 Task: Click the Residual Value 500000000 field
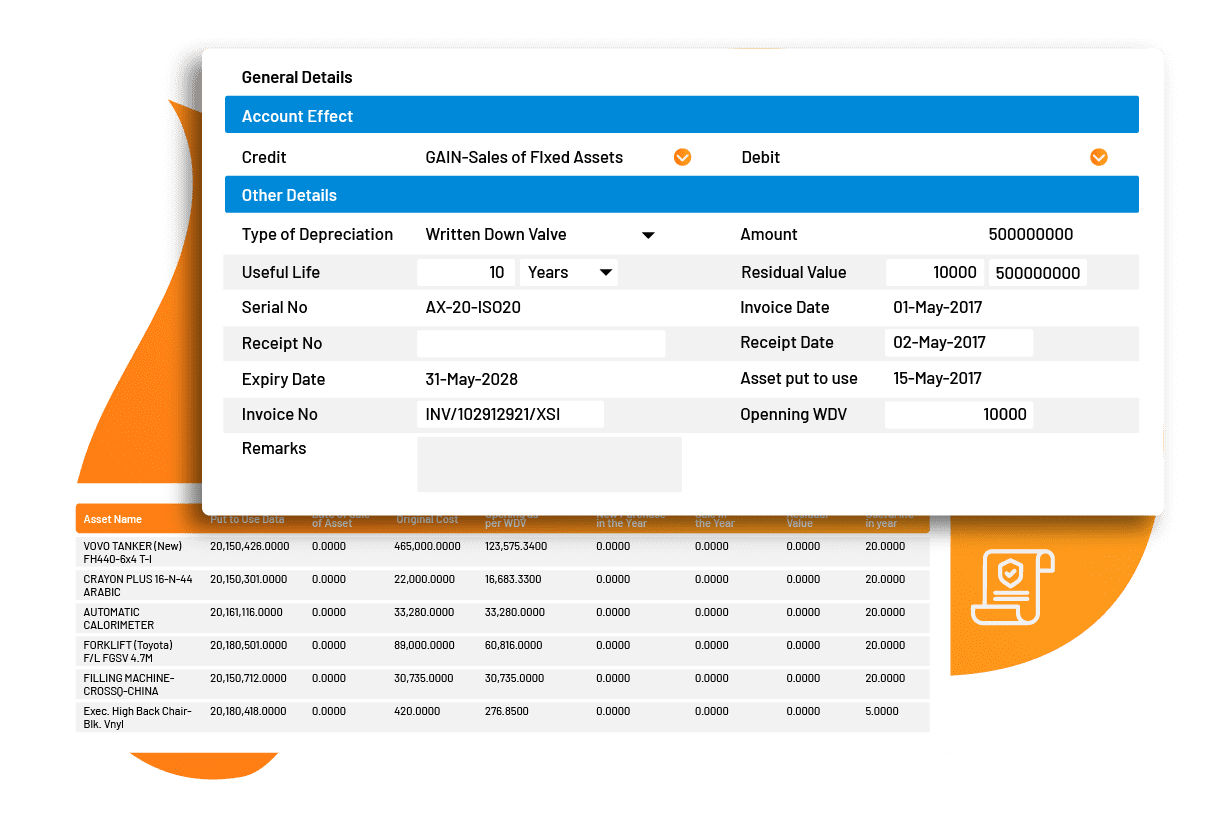tap(1037, 272)
